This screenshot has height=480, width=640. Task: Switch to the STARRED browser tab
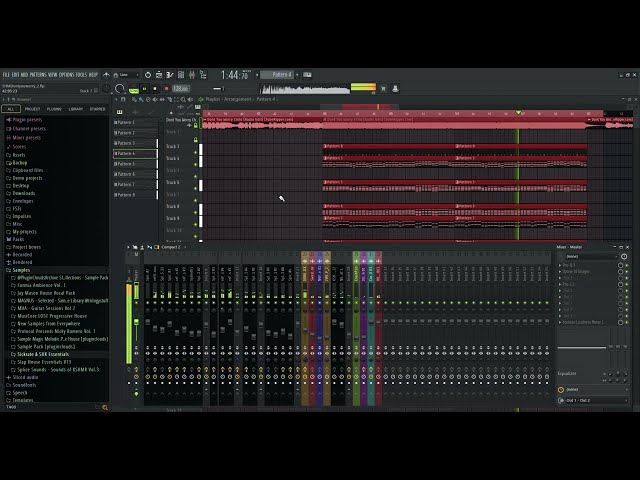98,109
